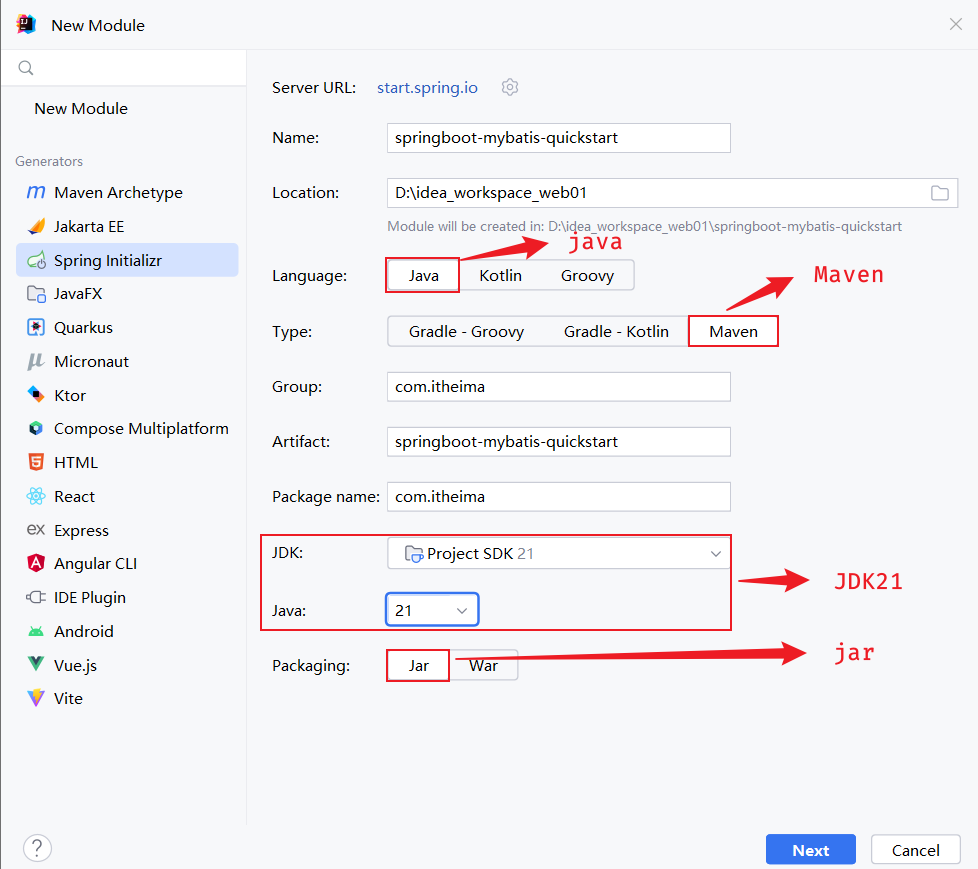The width and height of the screenshot is (978, 869).
Task: Click the Quarkus generator icon
Action: point(36,328)
